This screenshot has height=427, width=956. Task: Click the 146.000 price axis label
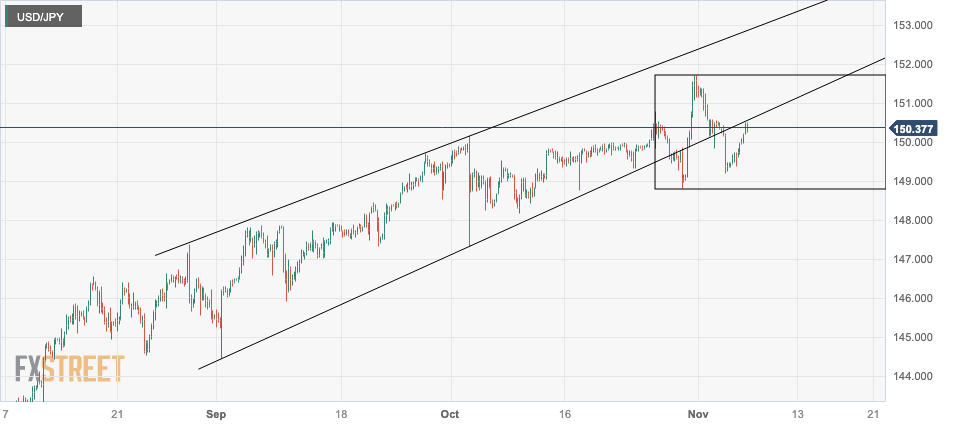click(x=912, y=298)
